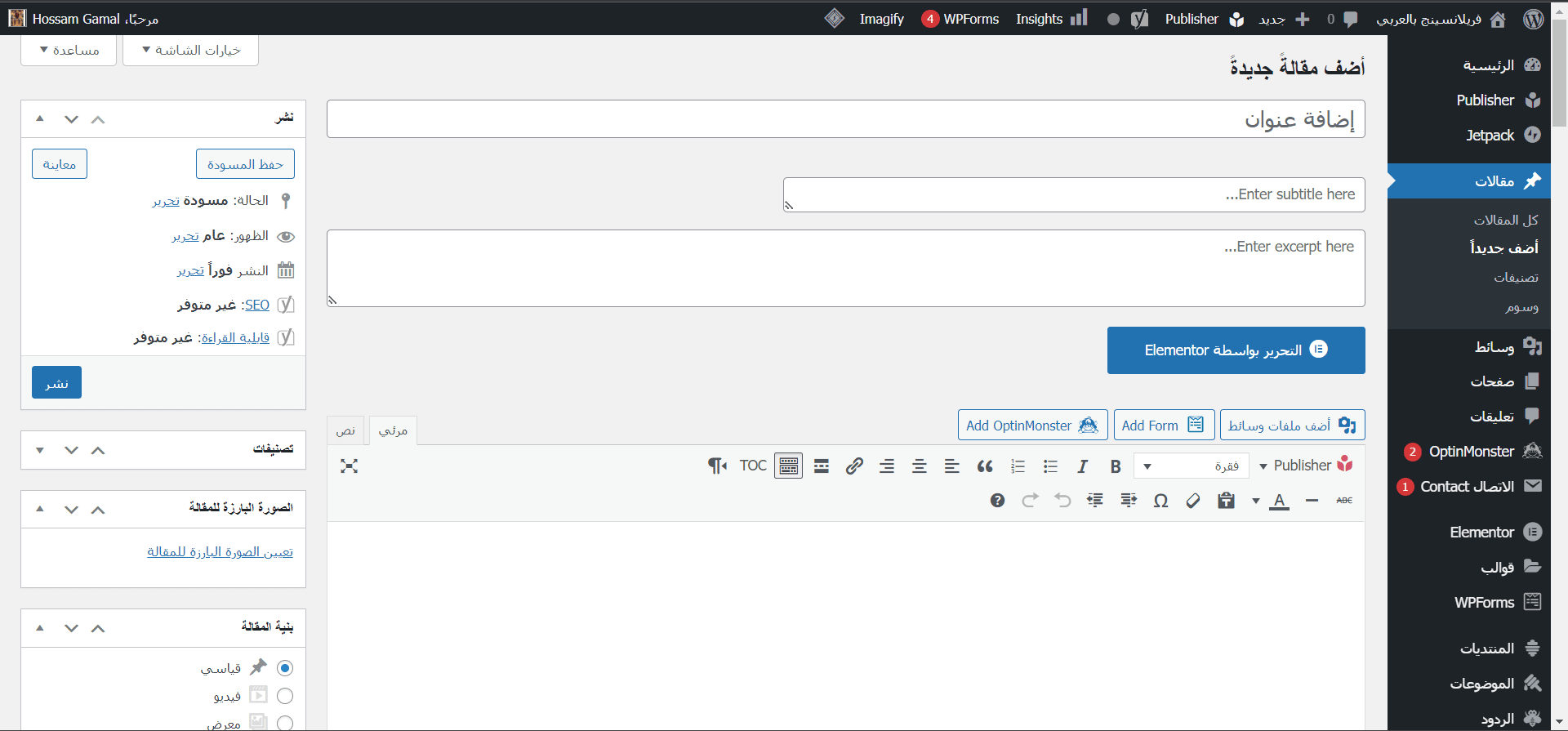
Task: Toggle الصورة البارزة panel triangle
Action: pyautogui.click(x=40, y=510)
